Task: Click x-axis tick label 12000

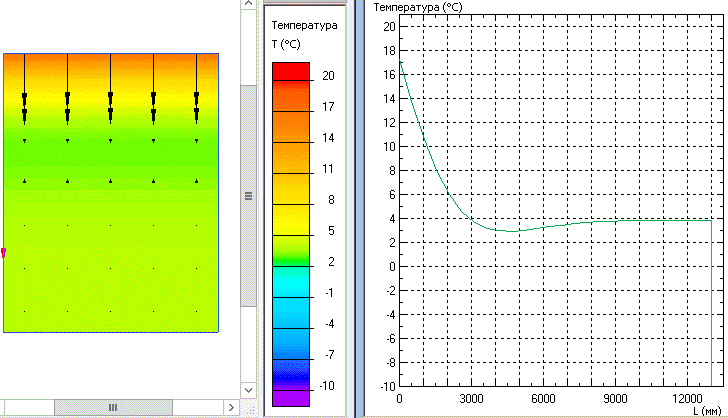Action: (687, 398)
